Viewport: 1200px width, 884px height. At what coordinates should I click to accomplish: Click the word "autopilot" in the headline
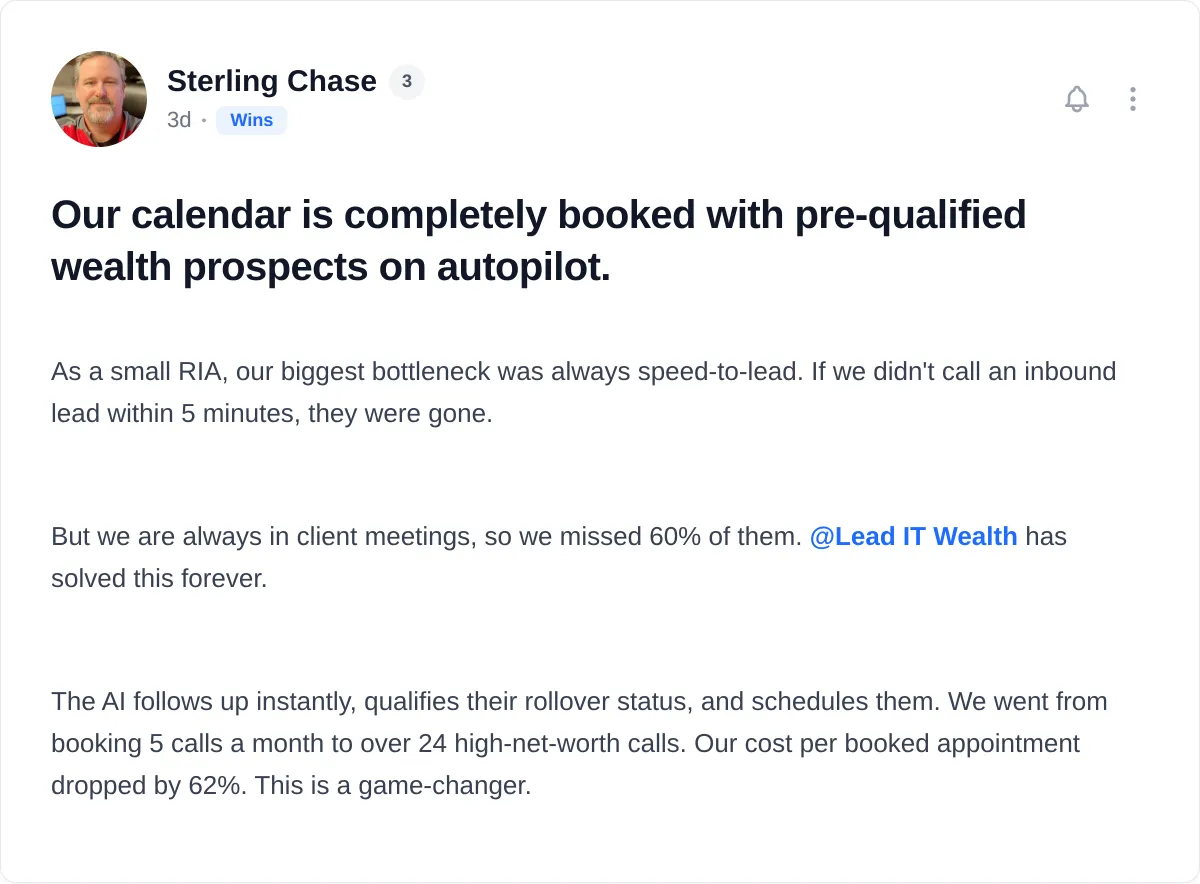click(523, 267)
